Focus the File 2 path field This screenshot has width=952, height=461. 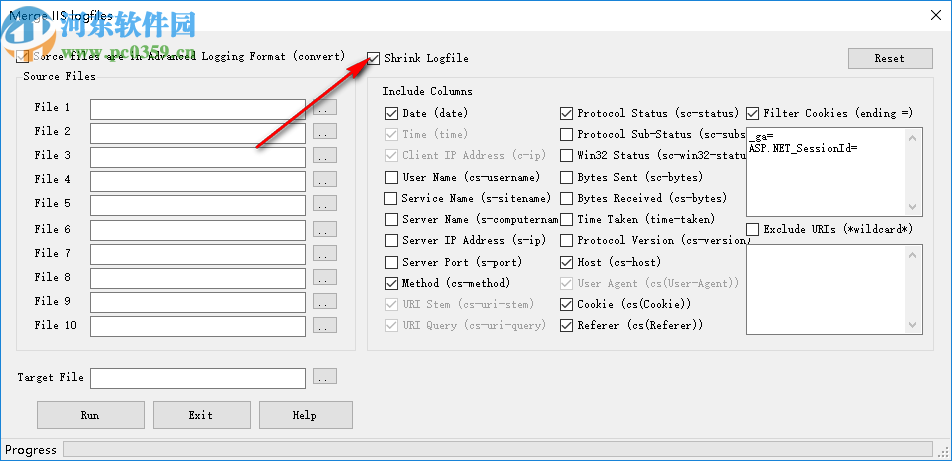click(x=198, y=134)
